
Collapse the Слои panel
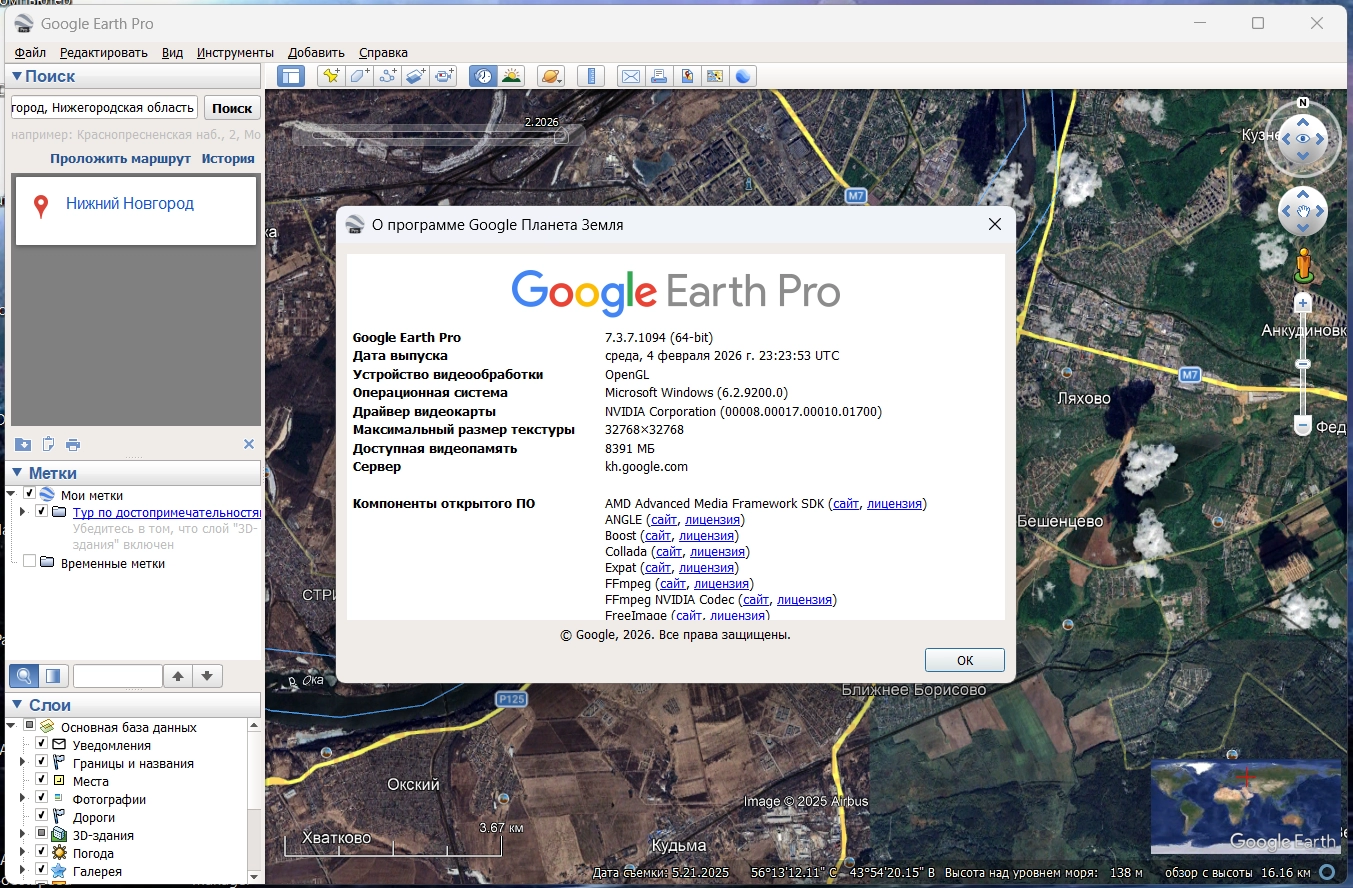(x=17, y=705)
